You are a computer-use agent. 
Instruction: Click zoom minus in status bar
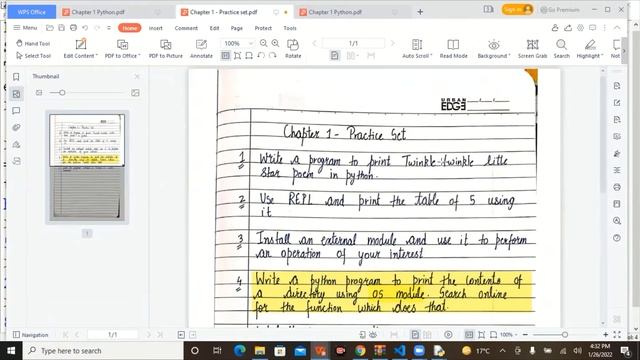[x=526, y=335]
